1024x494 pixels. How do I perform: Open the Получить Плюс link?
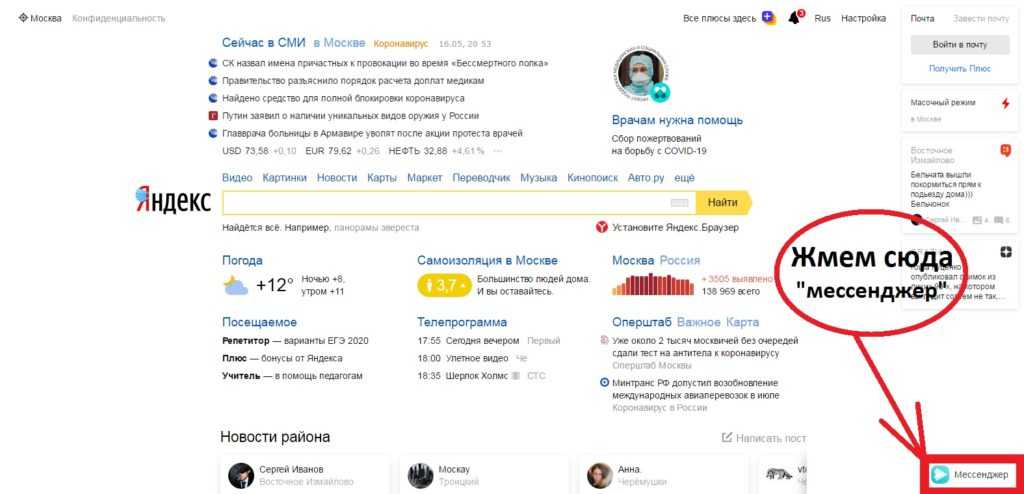pyautogui.click(x=959, y=68)
